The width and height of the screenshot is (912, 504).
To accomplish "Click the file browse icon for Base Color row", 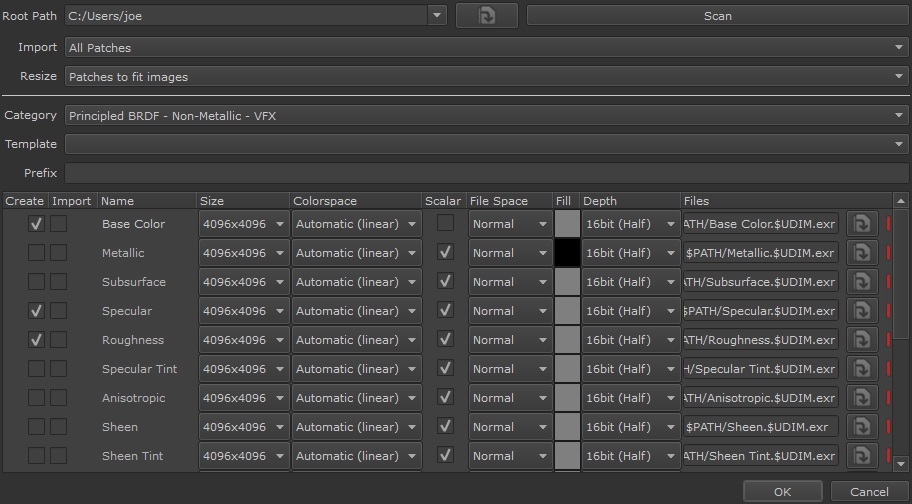I will pos(861,224).
